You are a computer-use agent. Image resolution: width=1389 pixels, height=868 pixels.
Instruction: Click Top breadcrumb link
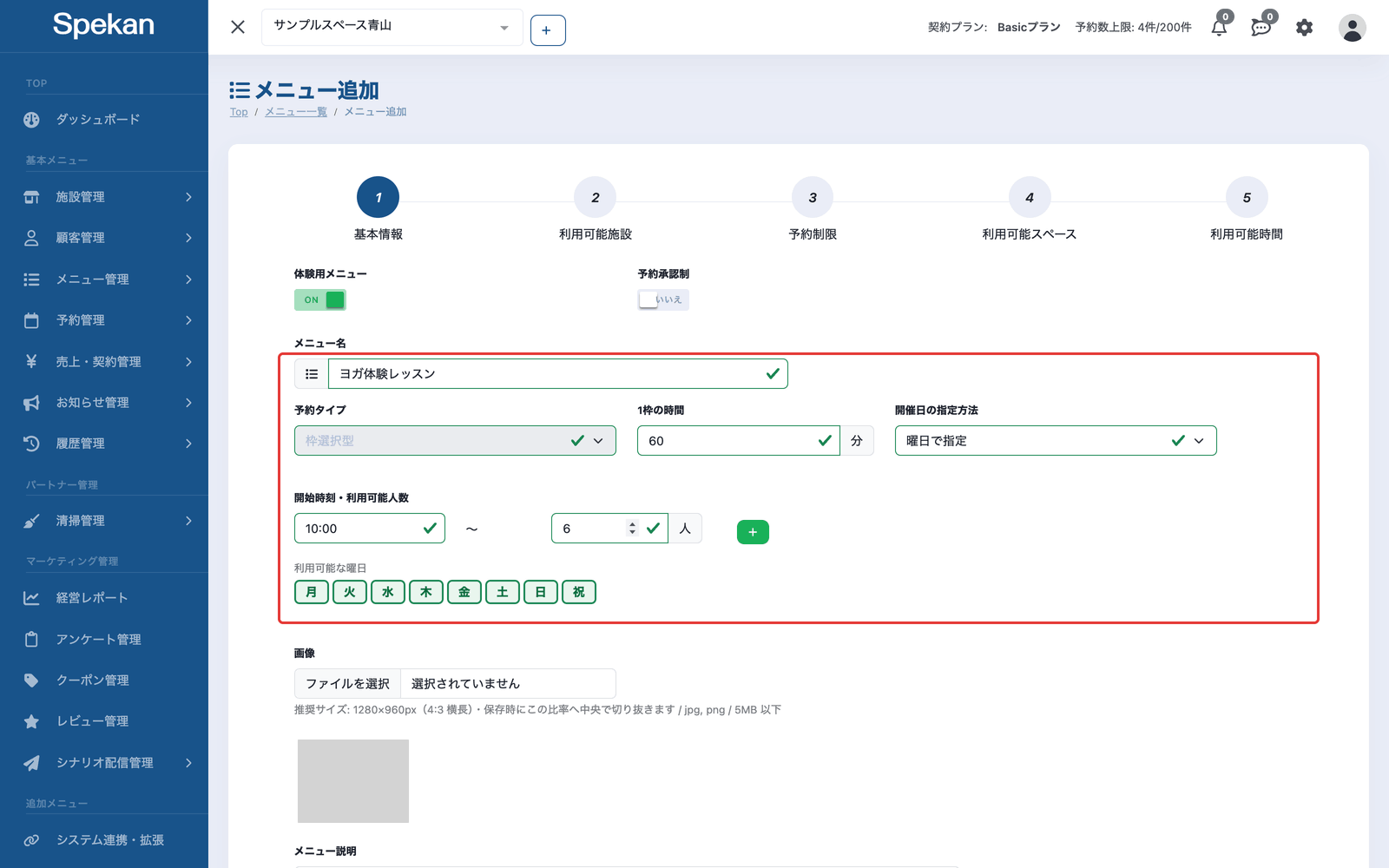[239, 112]
